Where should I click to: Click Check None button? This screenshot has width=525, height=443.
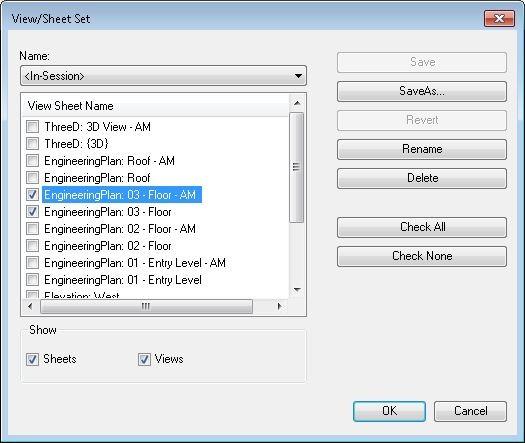422,256
